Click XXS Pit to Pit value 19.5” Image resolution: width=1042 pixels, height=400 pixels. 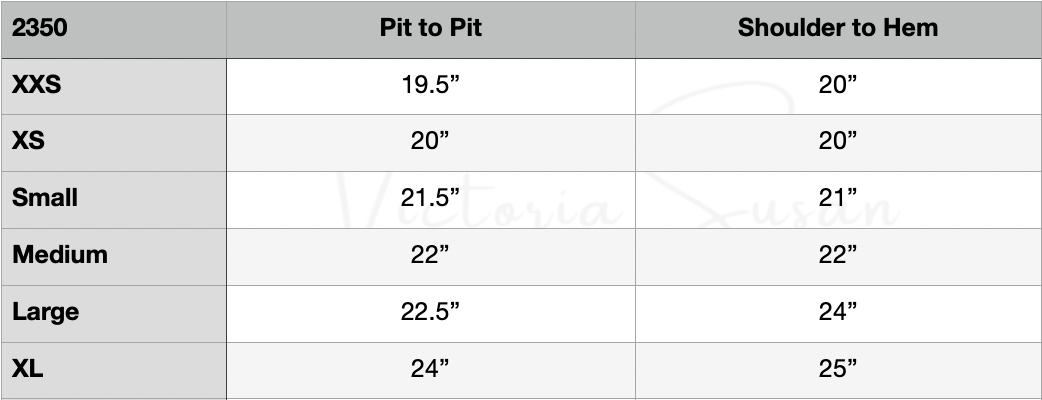point(431,85)
